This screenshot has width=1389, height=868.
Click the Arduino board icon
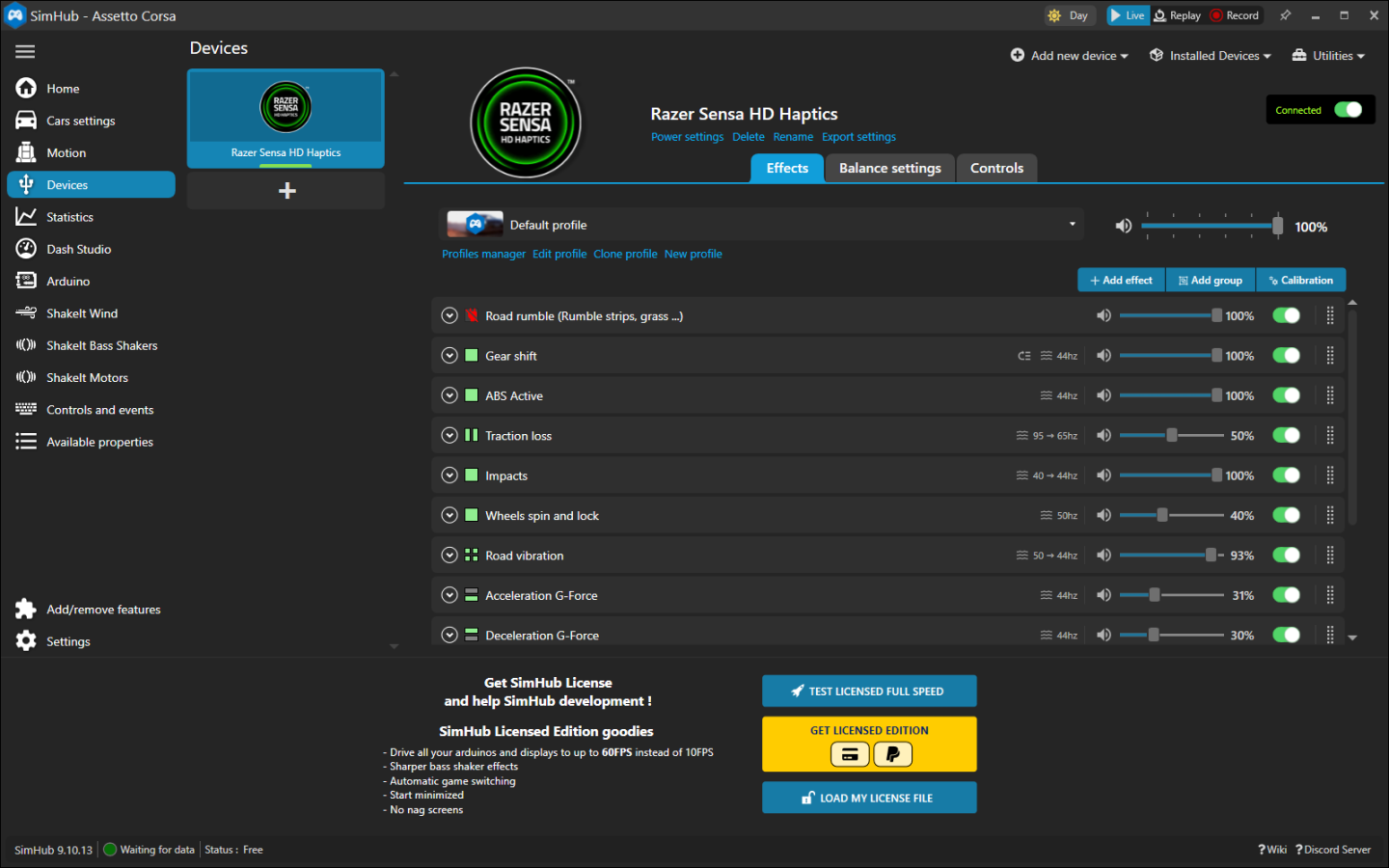tap(26, 281)
